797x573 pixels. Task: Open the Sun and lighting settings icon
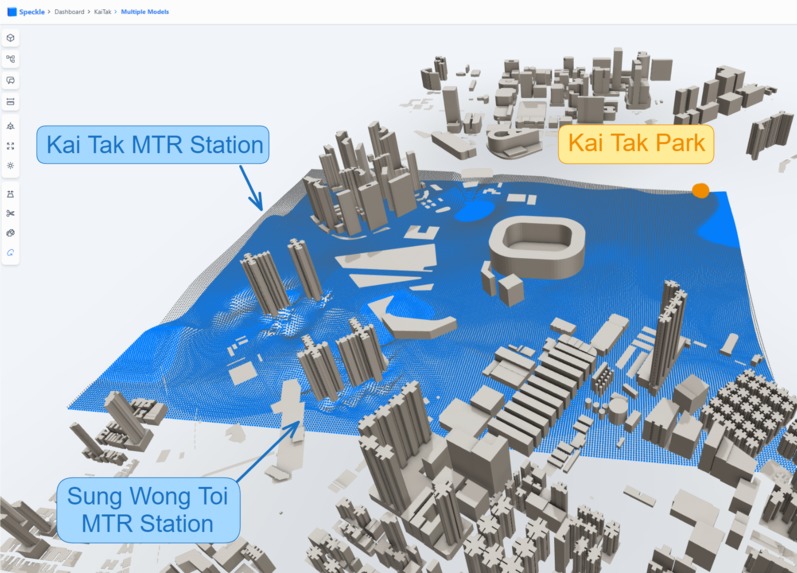(10, 166)
